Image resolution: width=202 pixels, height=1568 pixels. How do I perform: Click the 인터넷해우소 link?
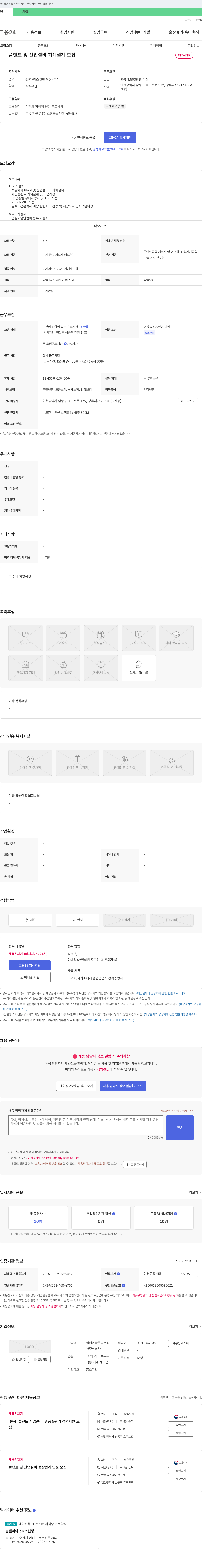click(53, 1158)
